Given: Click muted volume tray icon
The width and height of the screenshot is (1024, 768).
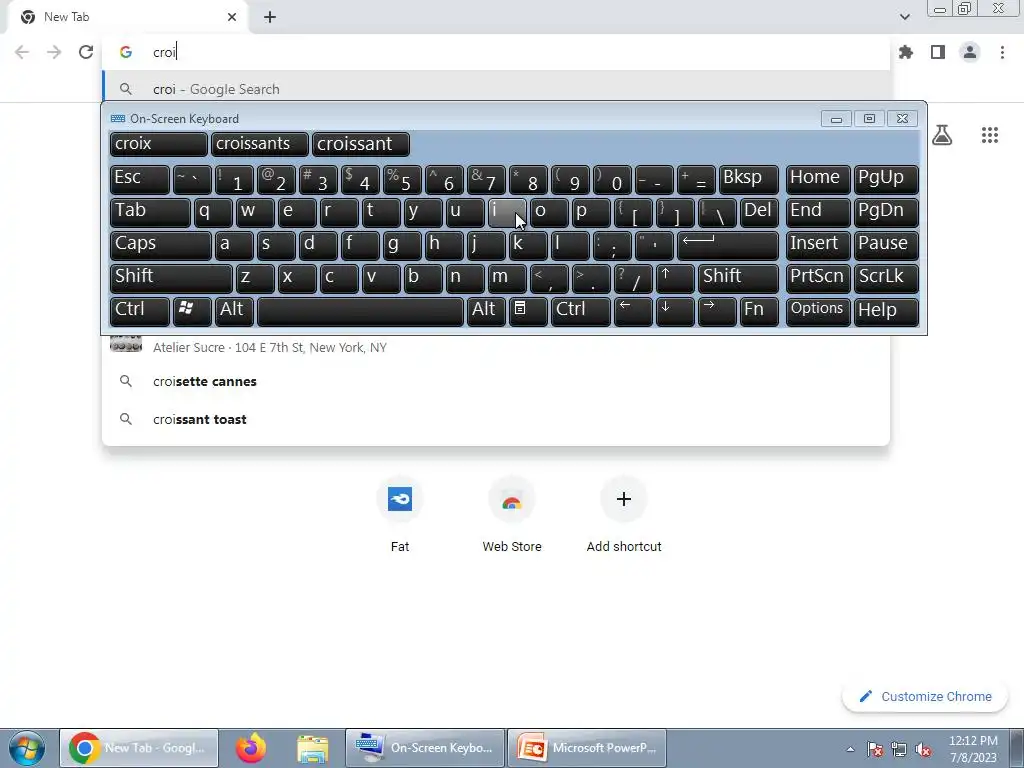Looking at the screenshot, I should (923, 750).
